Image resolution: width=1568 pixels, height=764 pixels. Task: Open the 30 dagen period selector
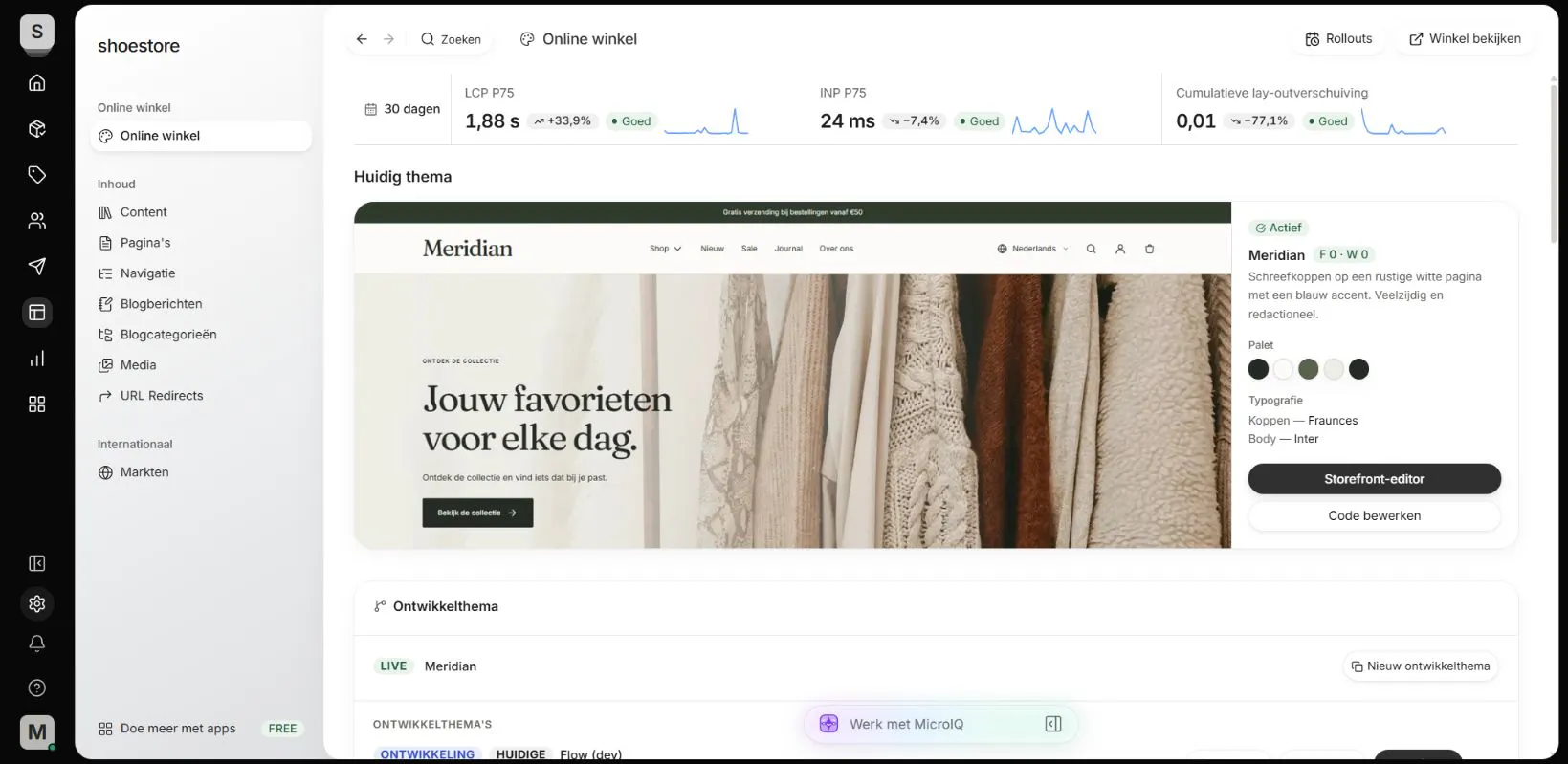[403, 109]
